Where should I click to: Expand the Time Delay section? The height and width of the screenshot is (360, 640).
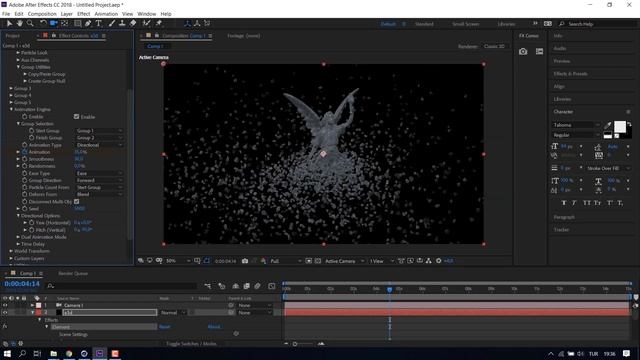18,244
